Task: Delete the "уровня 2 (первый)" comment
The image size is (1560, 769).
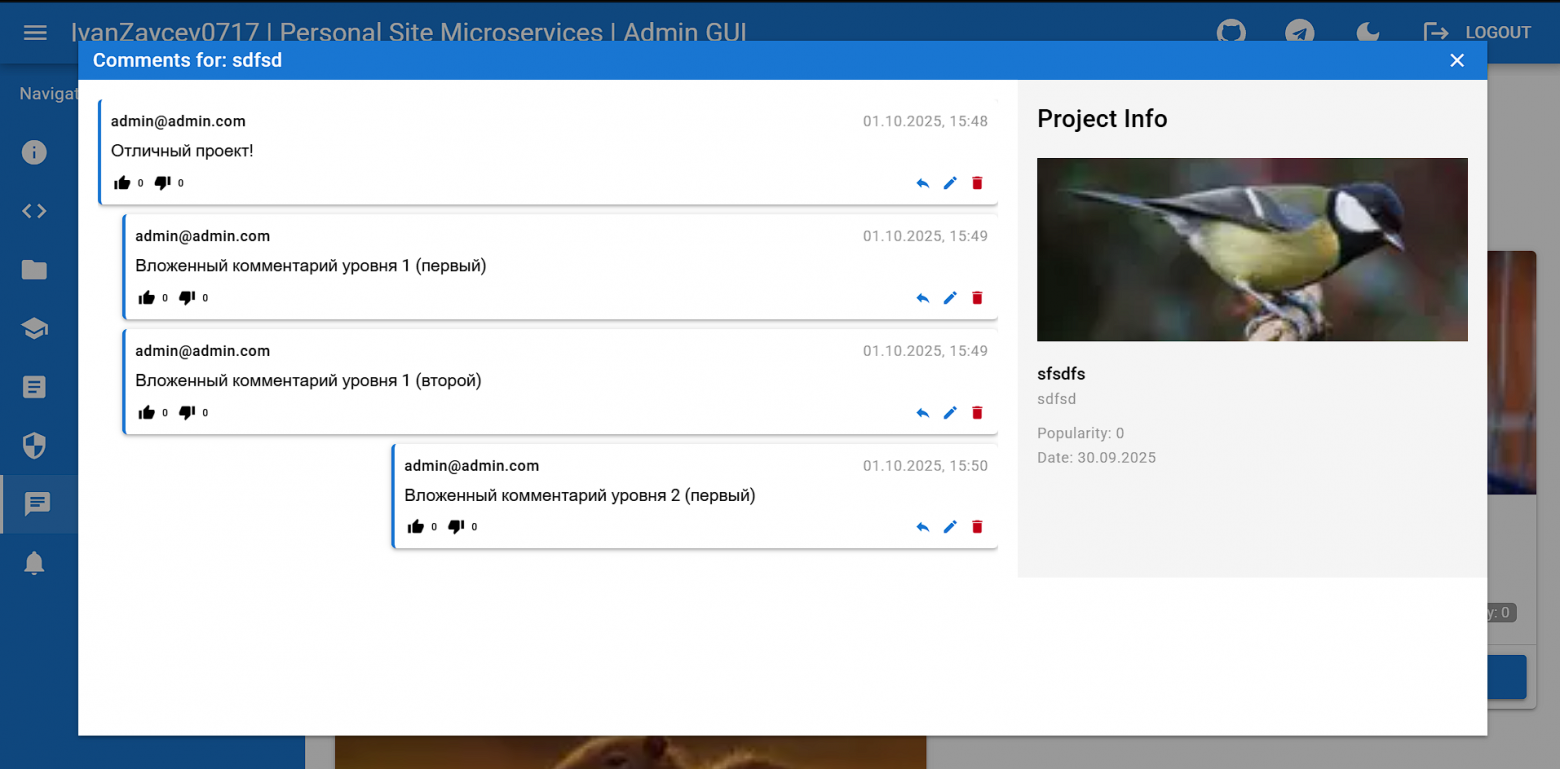Action: [978, 527]
